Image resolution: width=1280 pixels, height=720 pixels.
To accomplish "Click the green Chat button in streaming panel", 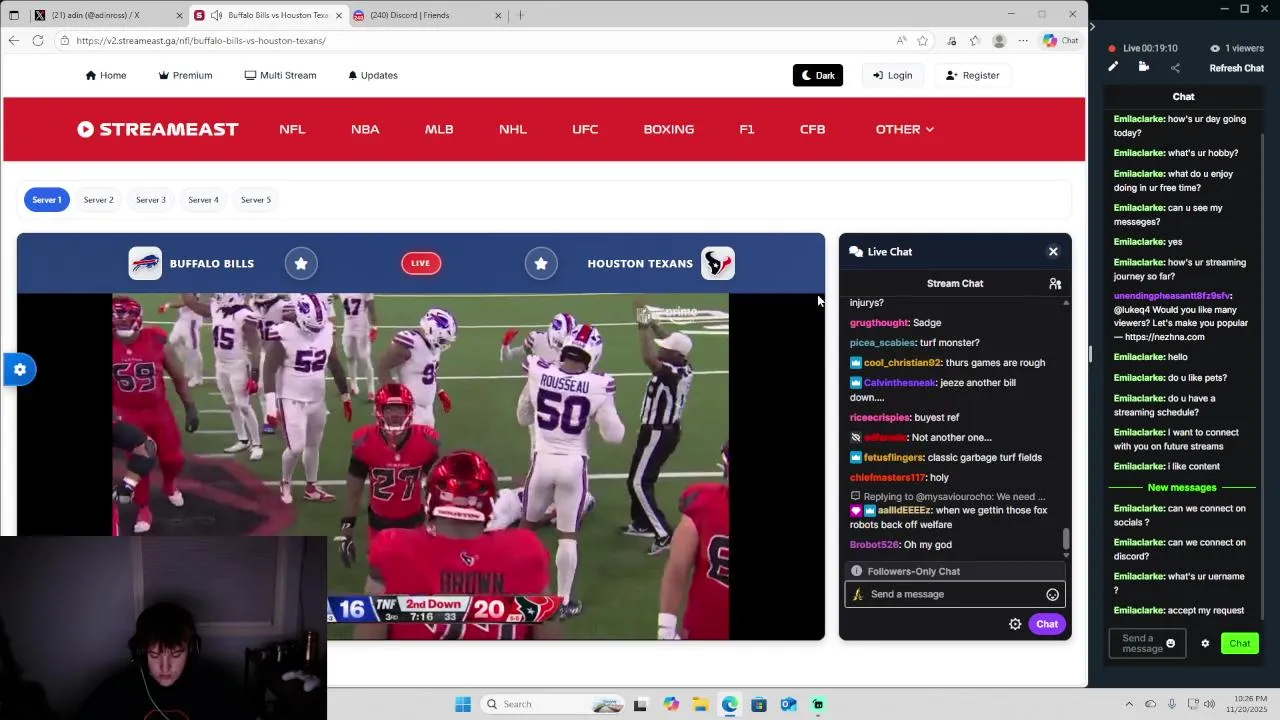I will [x=1240, y=644].
